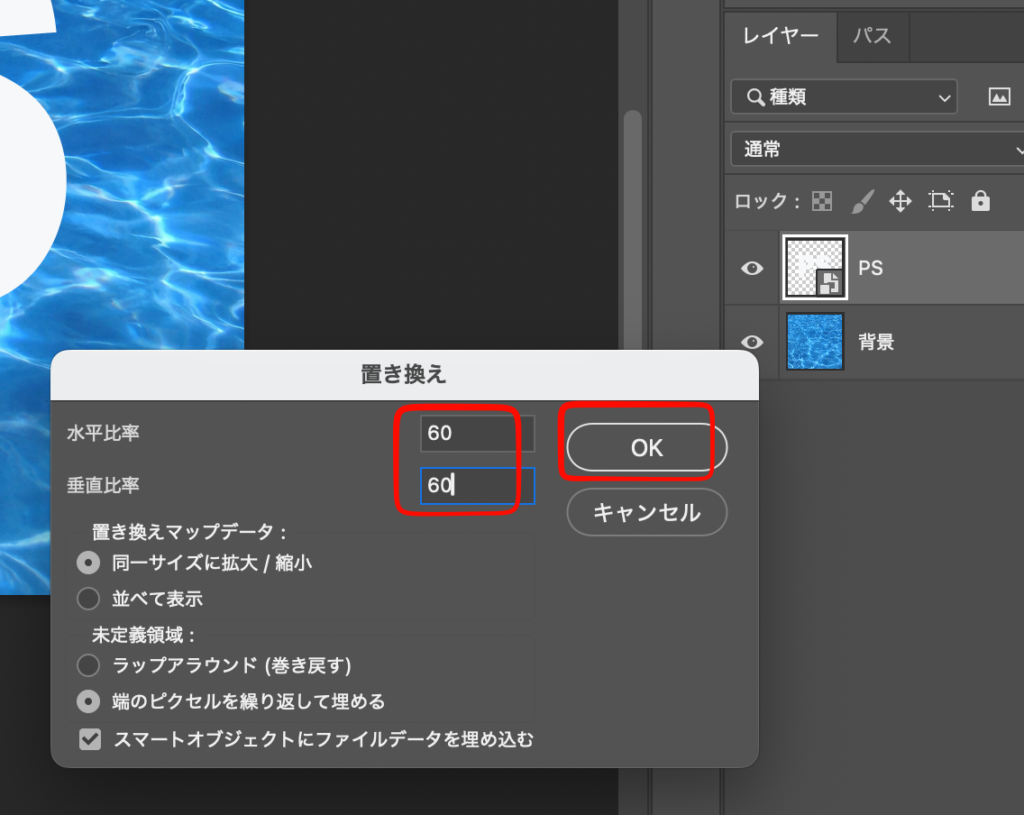This screenshot has width=1024, height=815.
Task: Switch to the パス tab
Action: pos(871,36)
